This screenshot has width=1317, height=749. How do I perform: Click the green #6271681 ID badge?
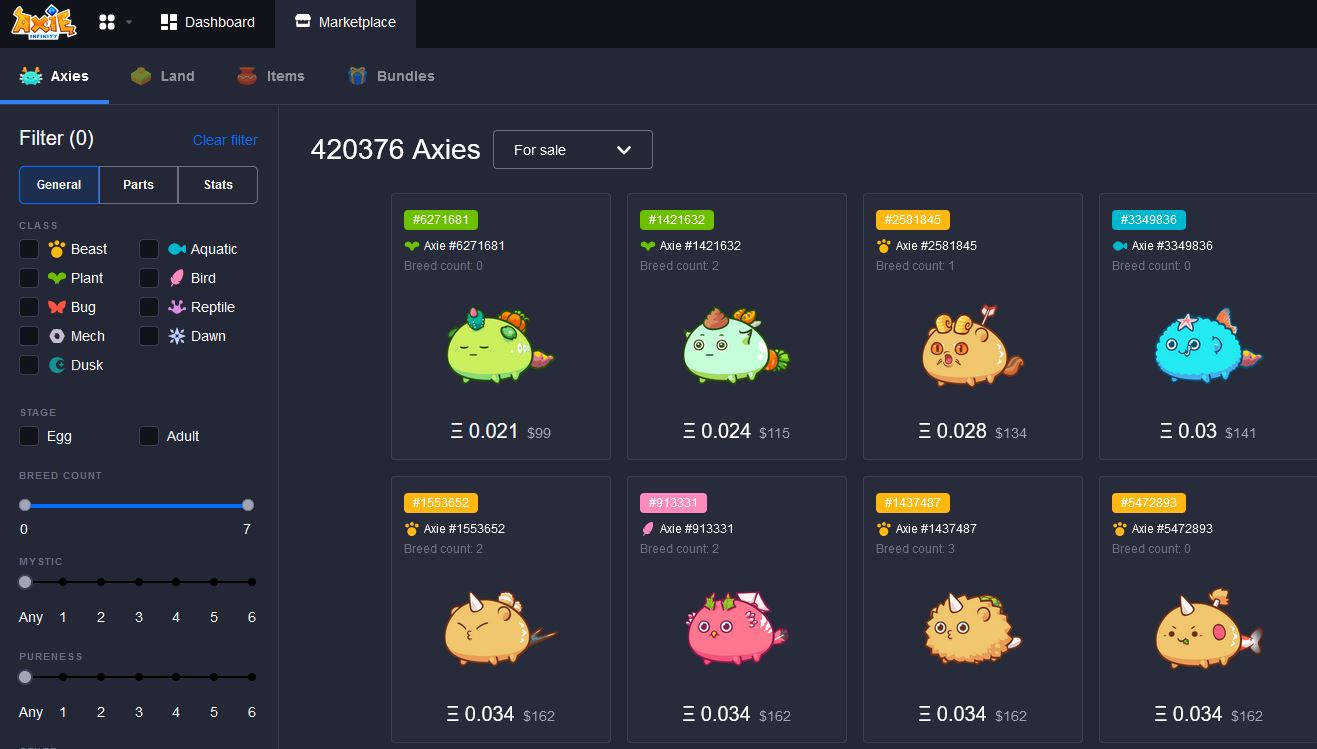tap(441, 220)
